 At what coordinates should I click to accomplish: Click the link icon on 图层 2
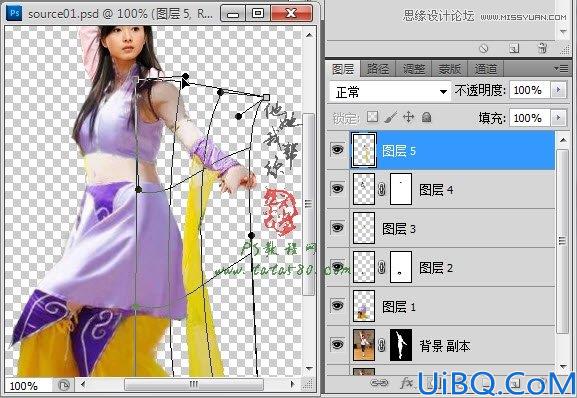[382, 267]
